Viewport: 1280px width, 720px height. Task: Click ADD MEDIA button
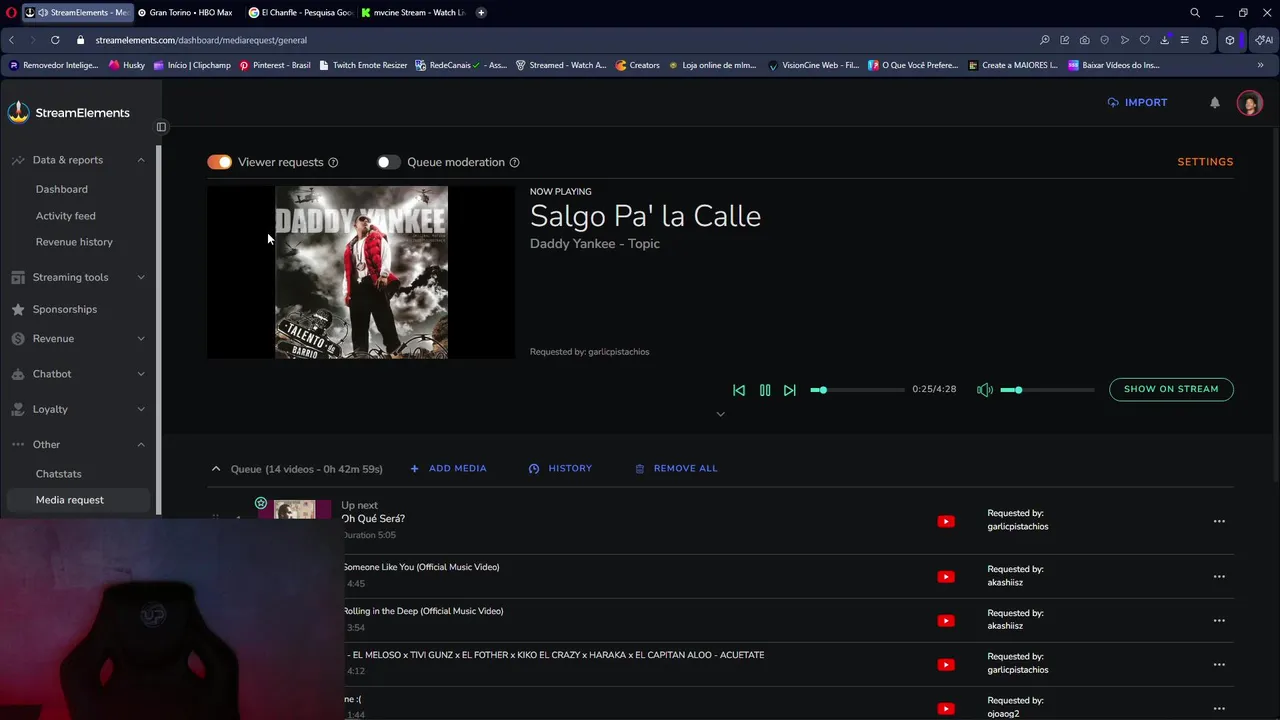(448, 468)
